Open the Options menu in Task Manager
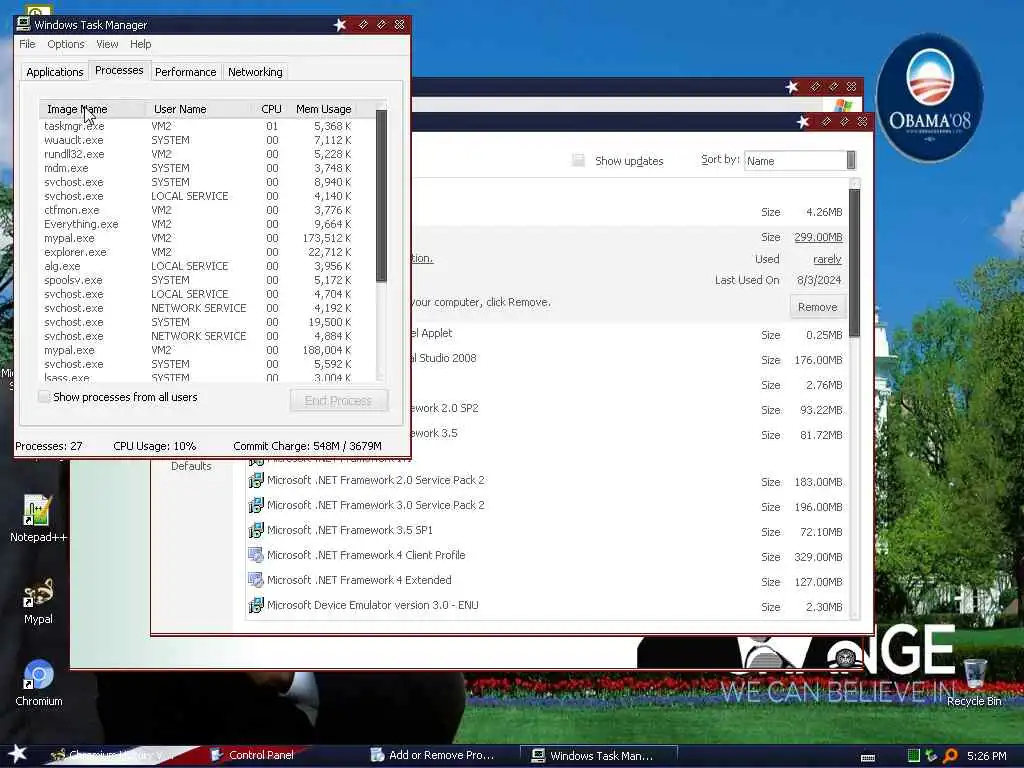The width and height of the screenshot is (1024, 768). click(x=65, y=44)
